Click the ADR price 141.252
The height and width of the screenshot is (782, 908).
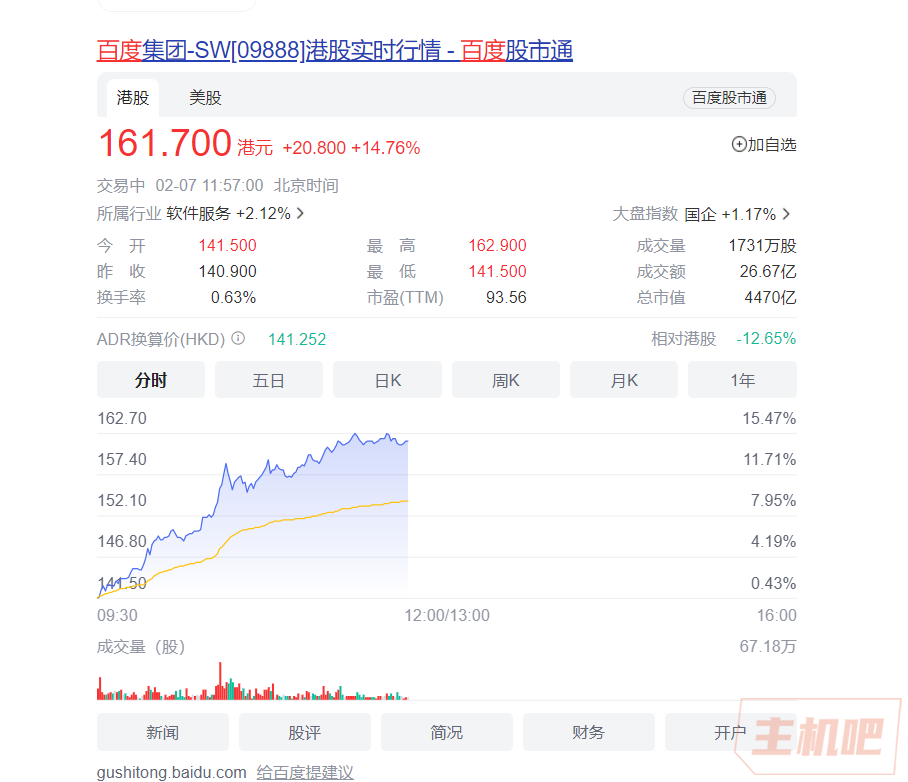pyautogui.click(x=296, y=339)
